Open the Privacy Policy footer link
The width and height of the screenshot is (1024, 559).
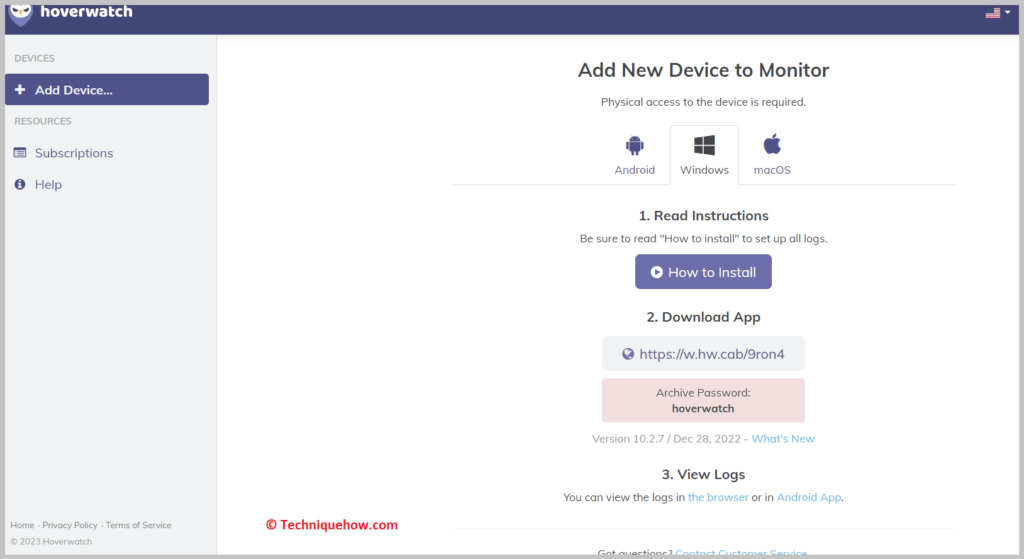click(x=70, y=525)
